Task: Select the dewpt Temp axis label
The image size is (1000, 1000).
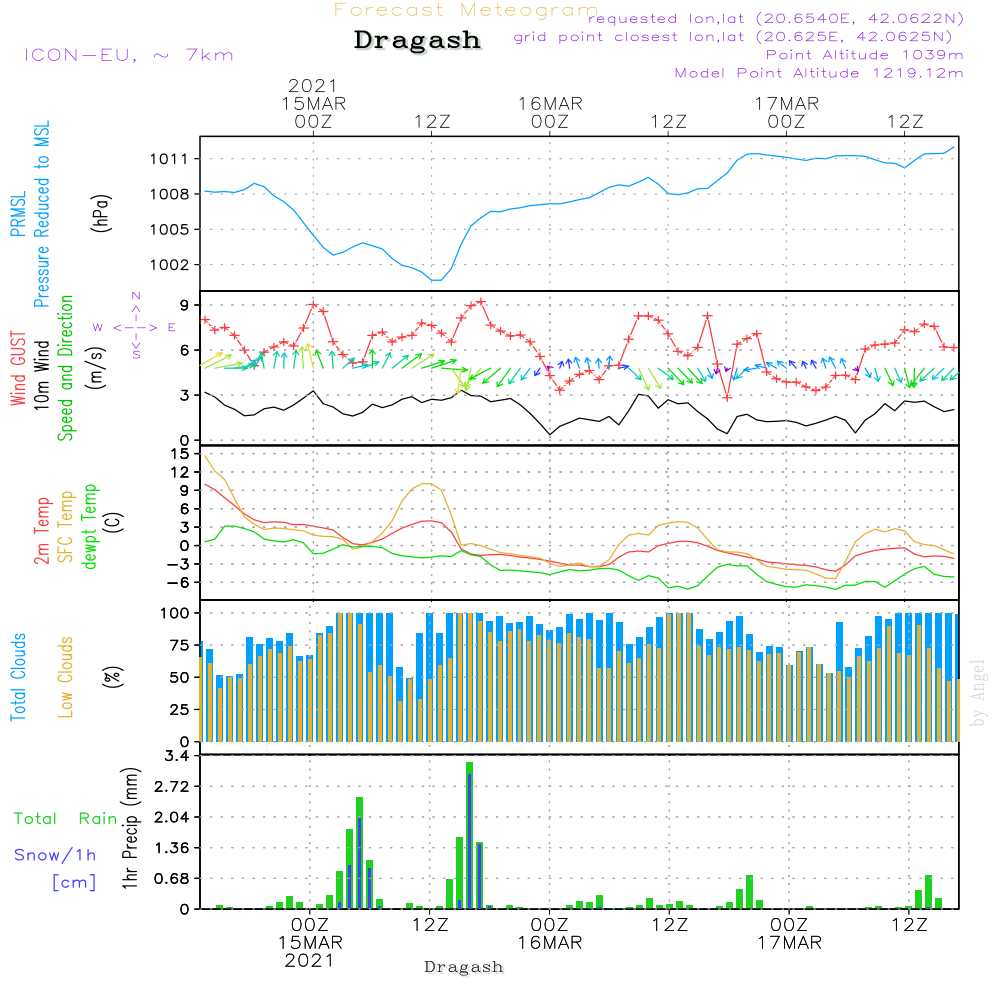Action: point(90,527)
